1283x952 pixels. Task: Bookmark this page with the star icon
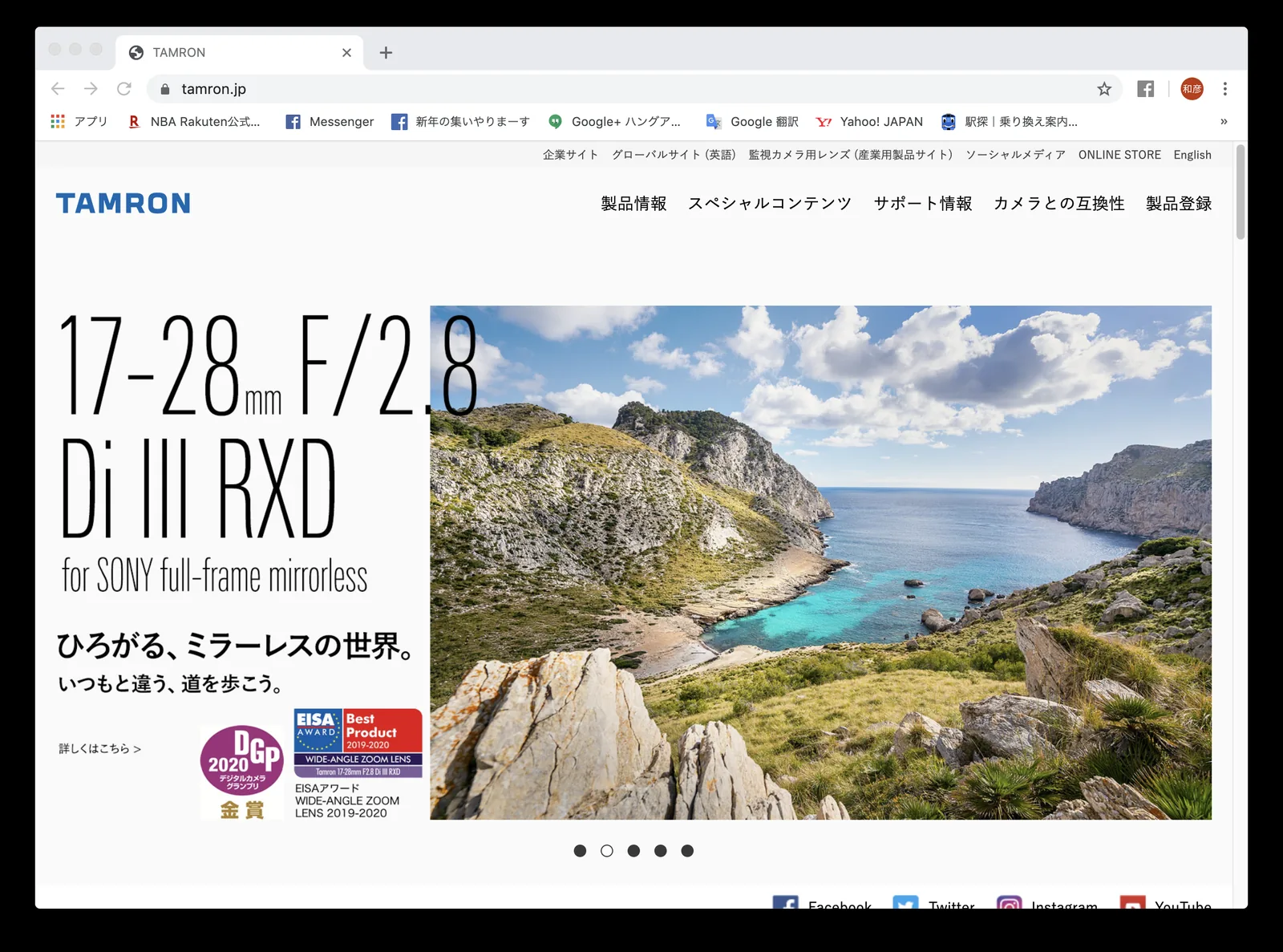click(1104, 89)
